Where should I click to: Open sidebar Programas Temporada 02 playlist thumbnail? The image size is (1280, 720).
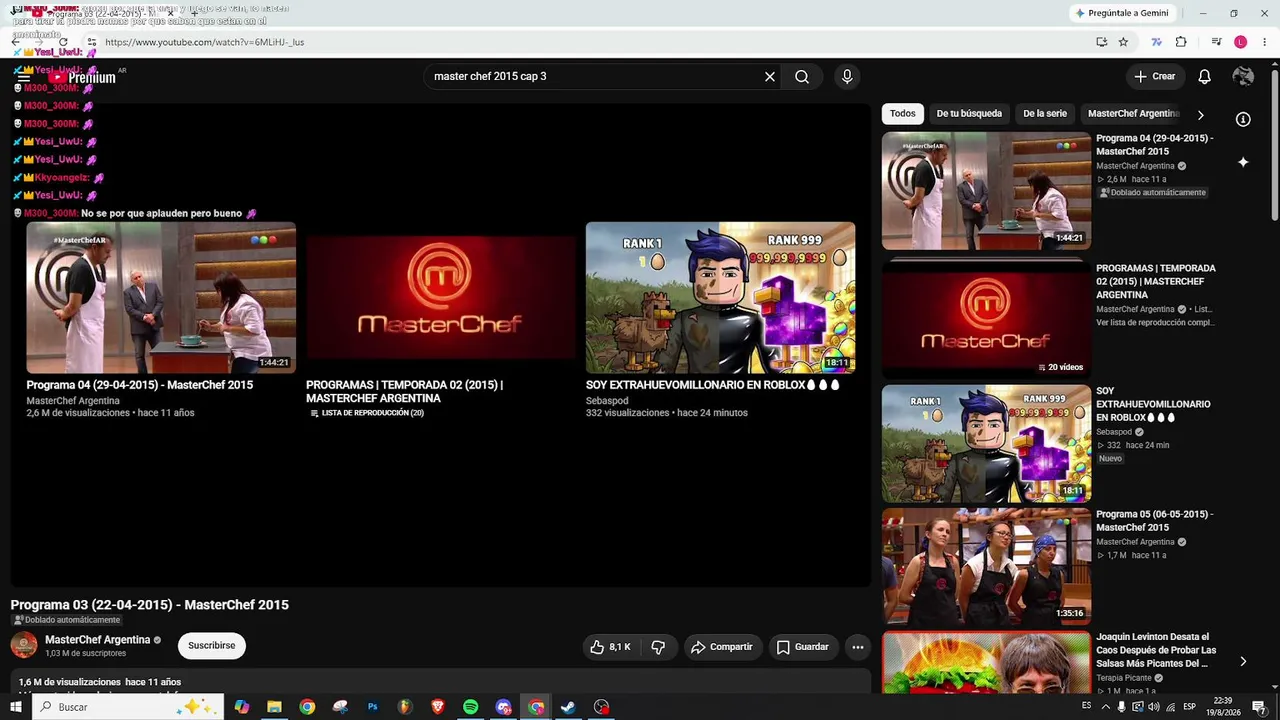click(986, 318)
